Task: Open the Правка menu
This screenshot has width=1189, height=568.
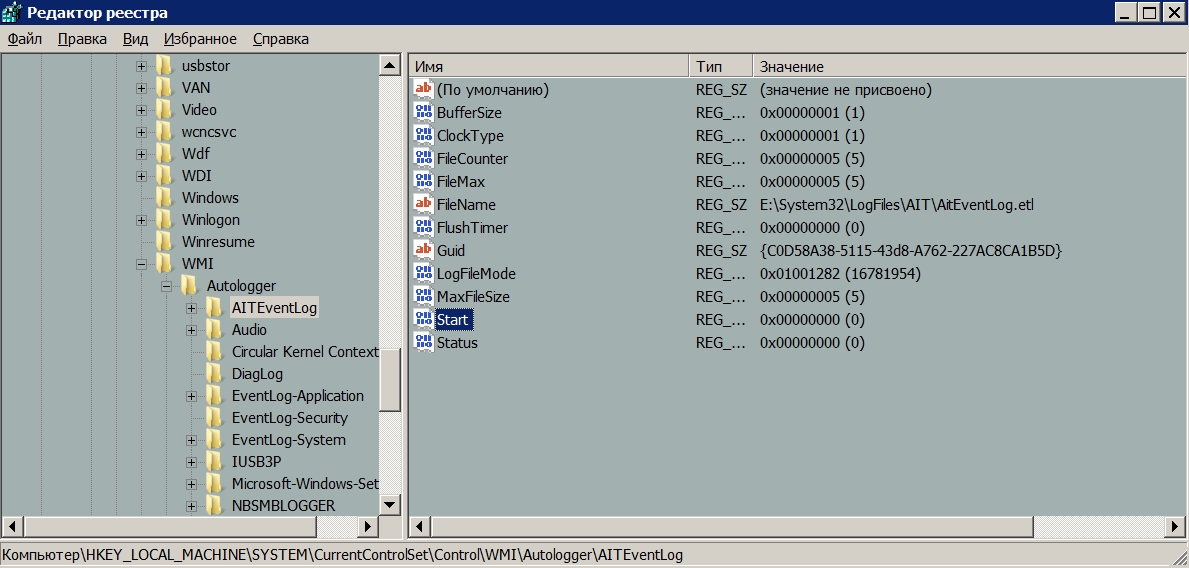Action: tap(82, 39)
